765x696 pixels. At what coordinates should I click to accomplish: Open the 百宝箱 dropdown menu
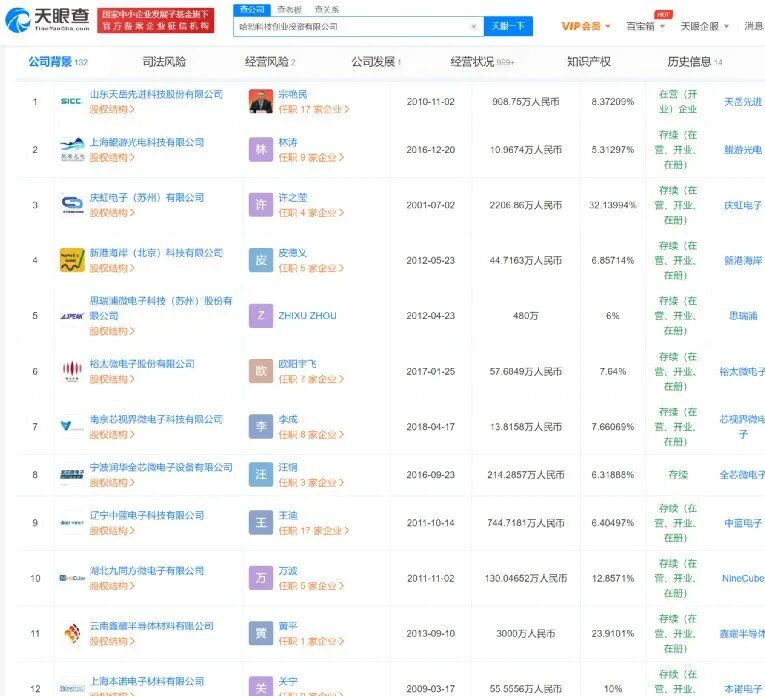point(645,26)
